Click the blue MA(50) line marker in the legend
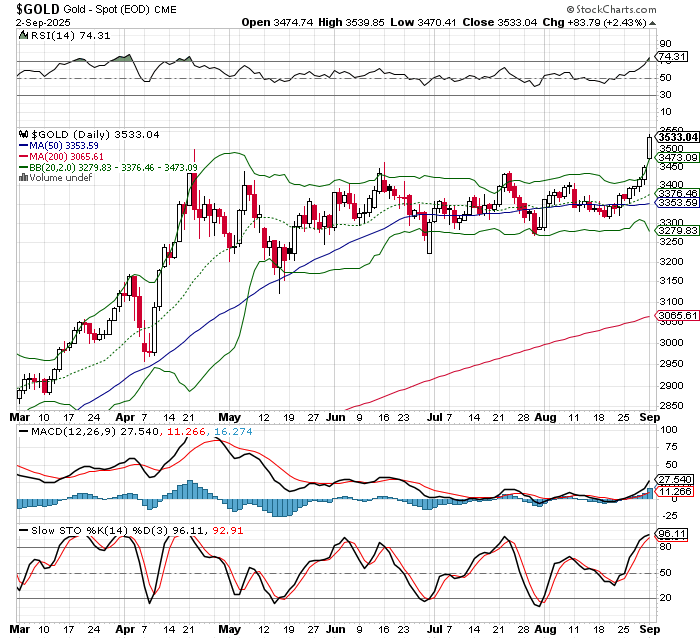This screenshot has height=639, width=700. [x=24, y=146]
